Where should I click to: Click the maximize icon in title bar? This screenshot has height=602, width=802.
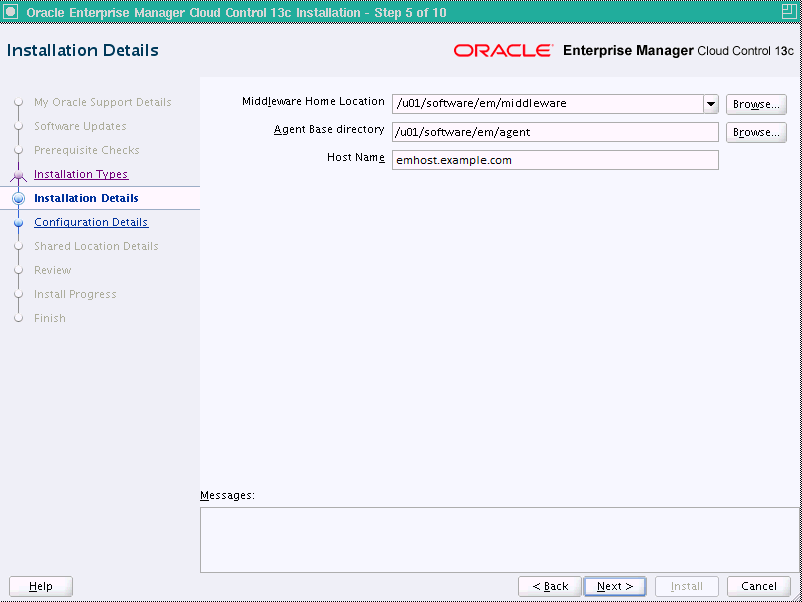(789, 11)
